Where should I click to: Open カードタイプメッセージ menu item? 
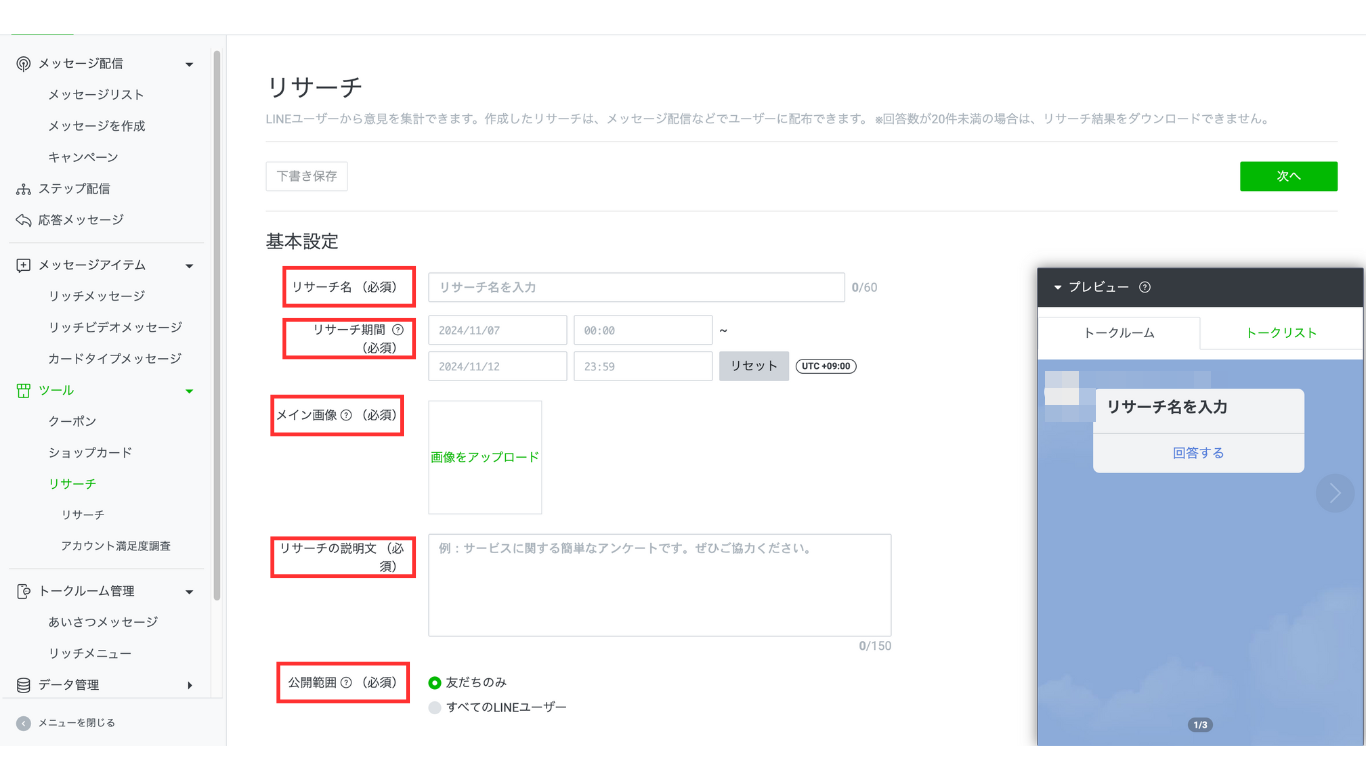[x=115, y=358]
